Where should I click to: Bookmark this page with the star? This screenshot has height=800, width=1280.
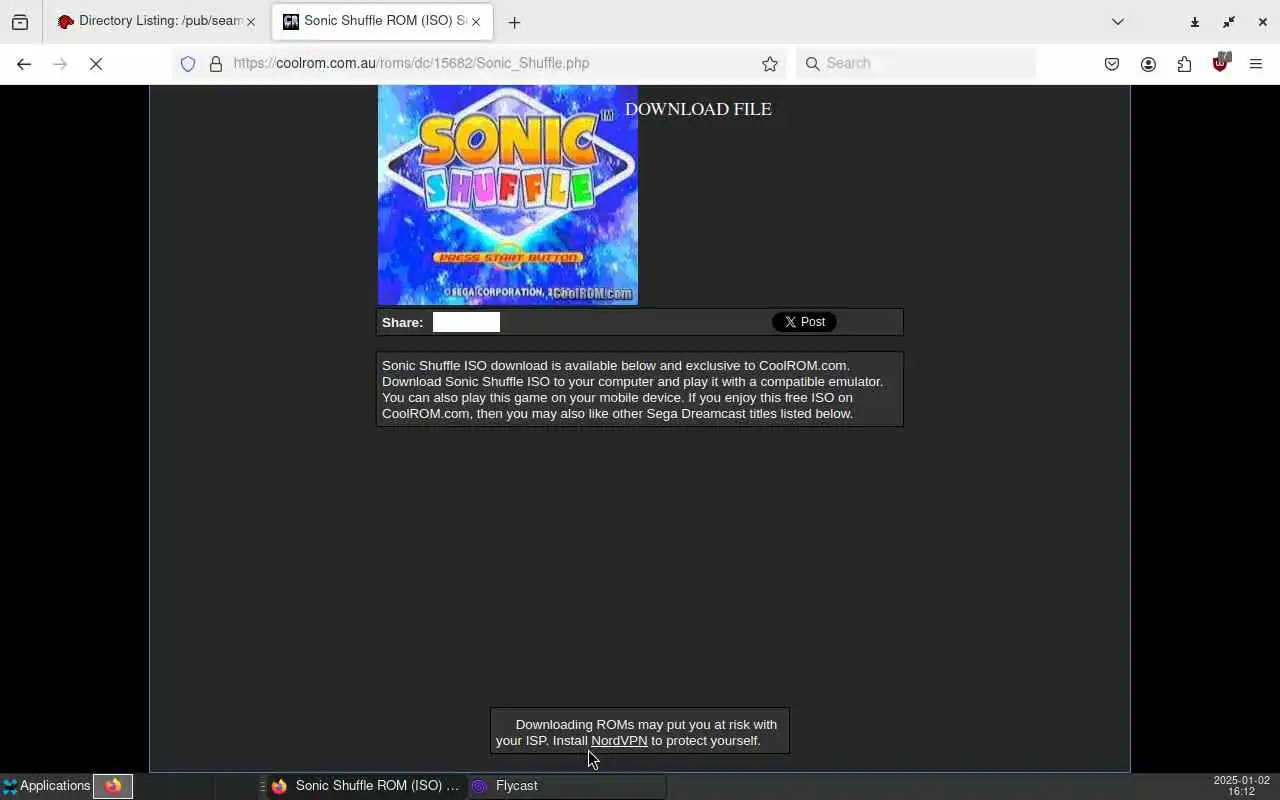[770, 64]
